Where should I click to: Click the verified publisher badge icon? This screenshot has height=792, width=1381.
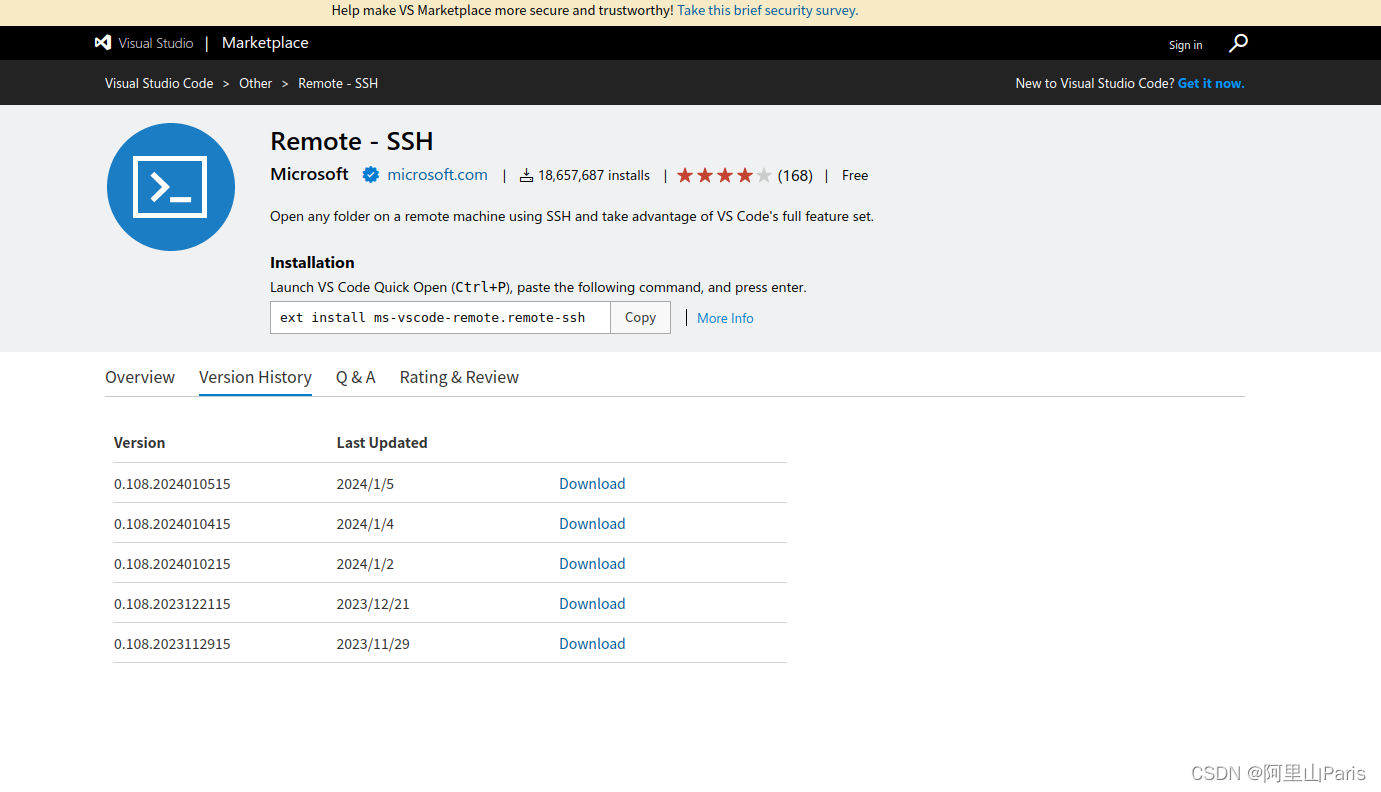(x=370, y=175)
